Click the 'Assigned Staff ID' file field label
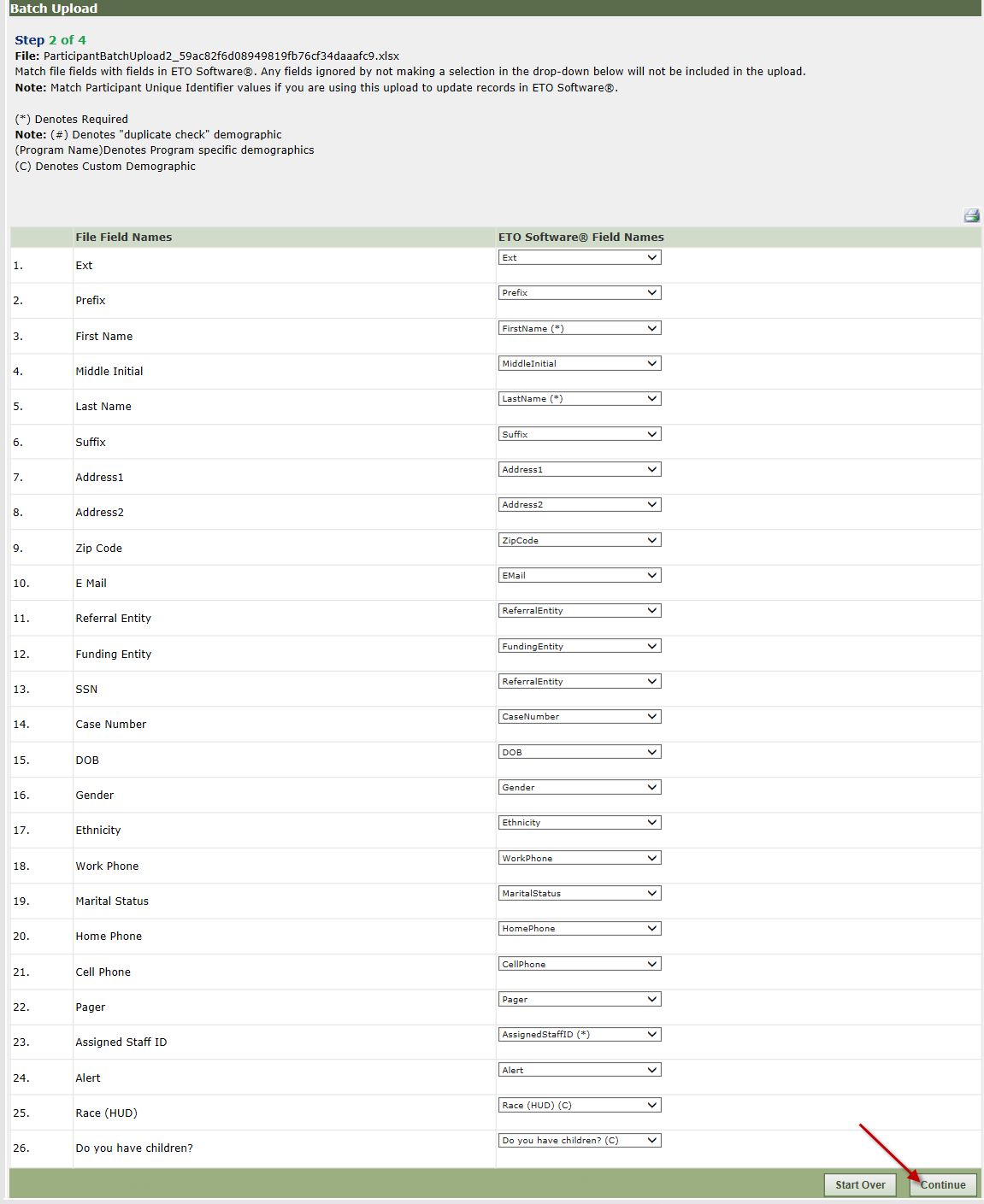Viewport: 984px width, 1204px height. [x=121, y=1042]
